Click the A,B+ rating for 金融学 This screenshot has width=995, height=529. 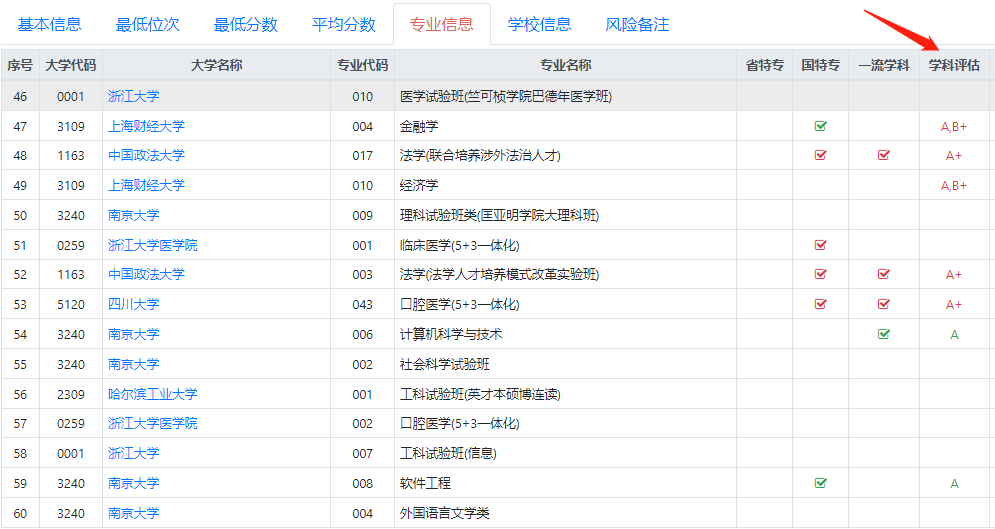point(954,126)
